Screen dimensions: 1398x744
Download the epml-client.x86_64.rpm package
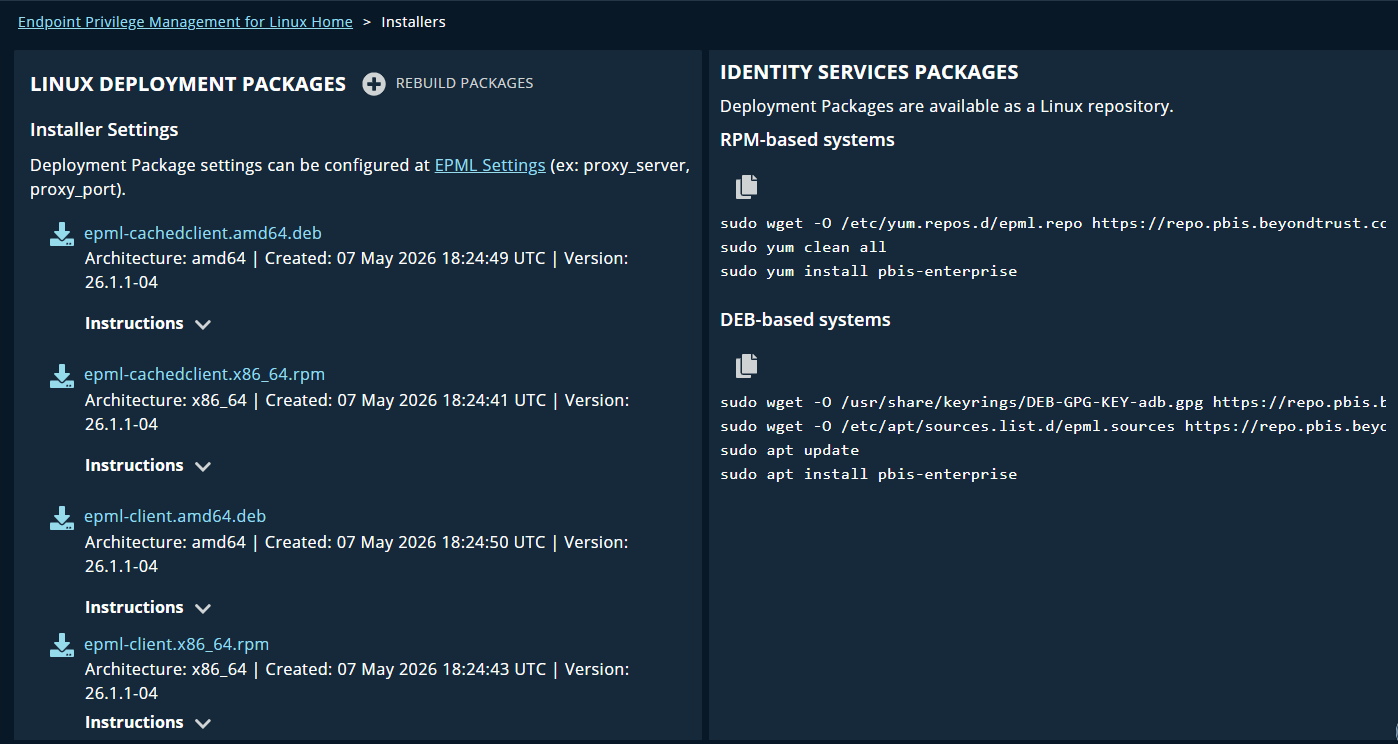(176, 644)
